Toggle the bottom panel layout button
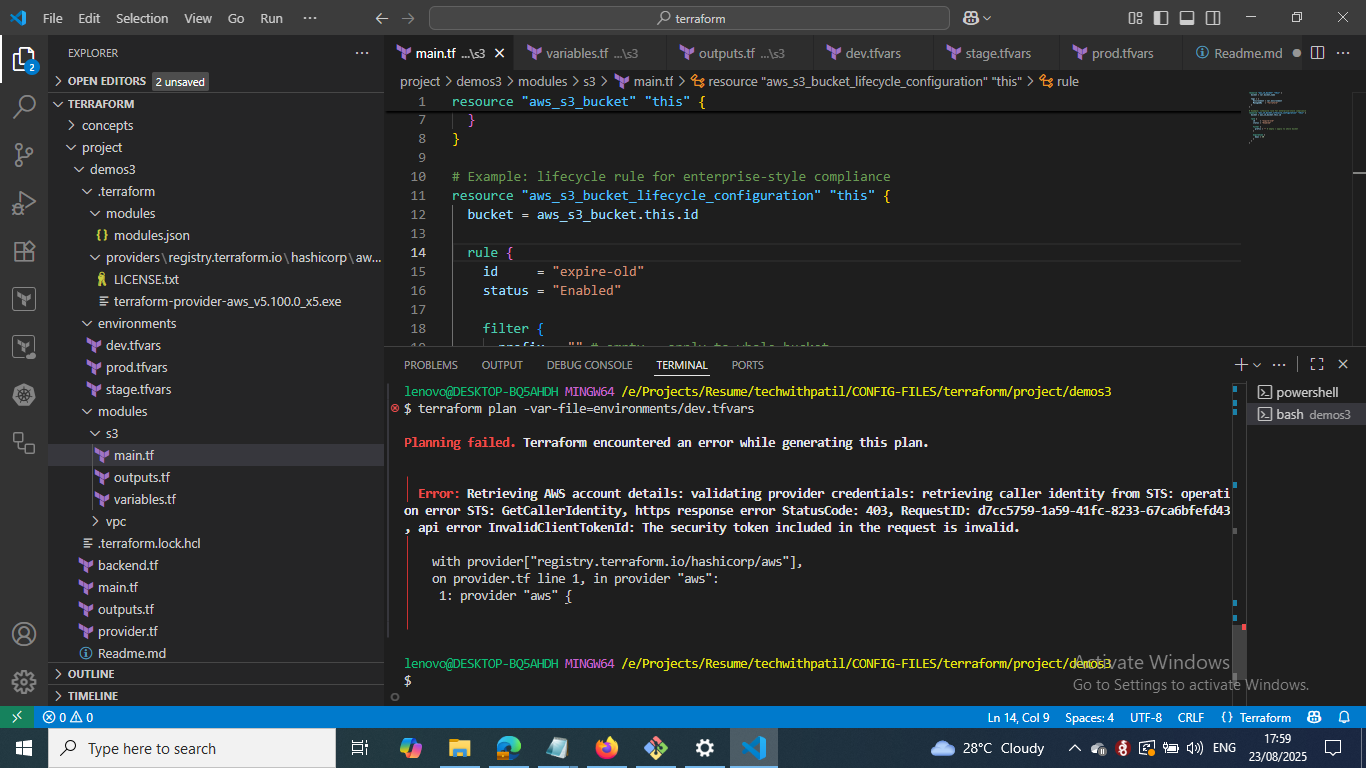This screenshot has height=768, width=1366. coord(1187,18)
